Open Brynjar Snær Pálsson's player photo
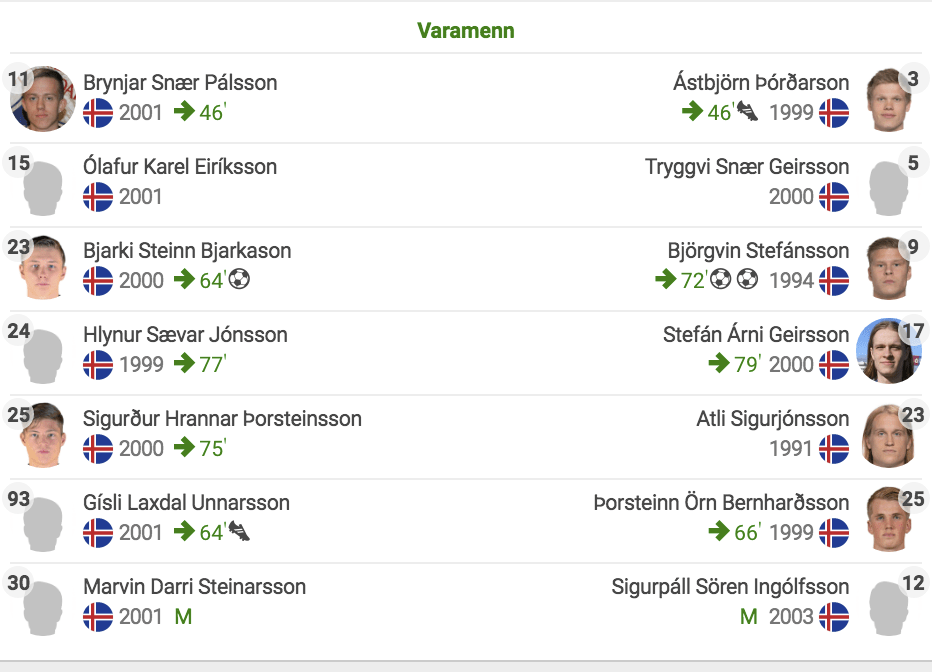932x672 pixels. [x=43, y=99]
